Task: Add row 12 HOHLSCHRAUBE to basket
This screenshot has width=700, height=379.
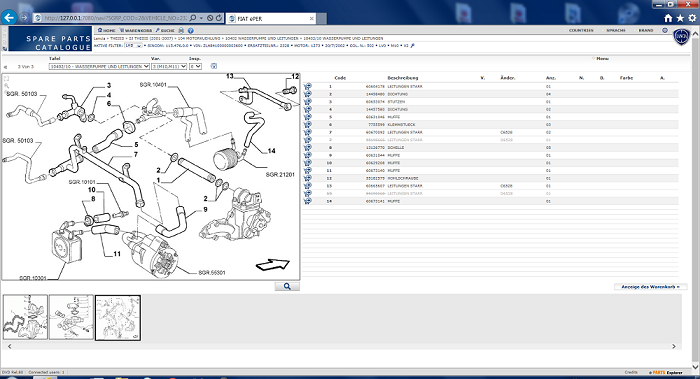Action: pyautogui.click(x=308, y=178)
